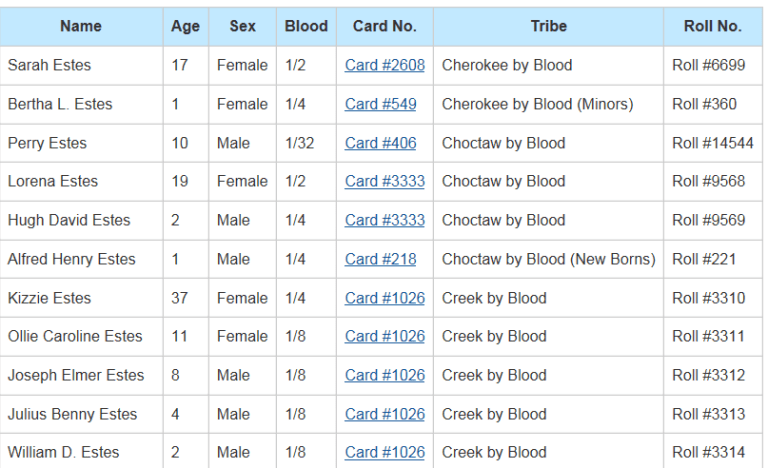Click the Age column header
768x468 pixels.
coord(185,26)
